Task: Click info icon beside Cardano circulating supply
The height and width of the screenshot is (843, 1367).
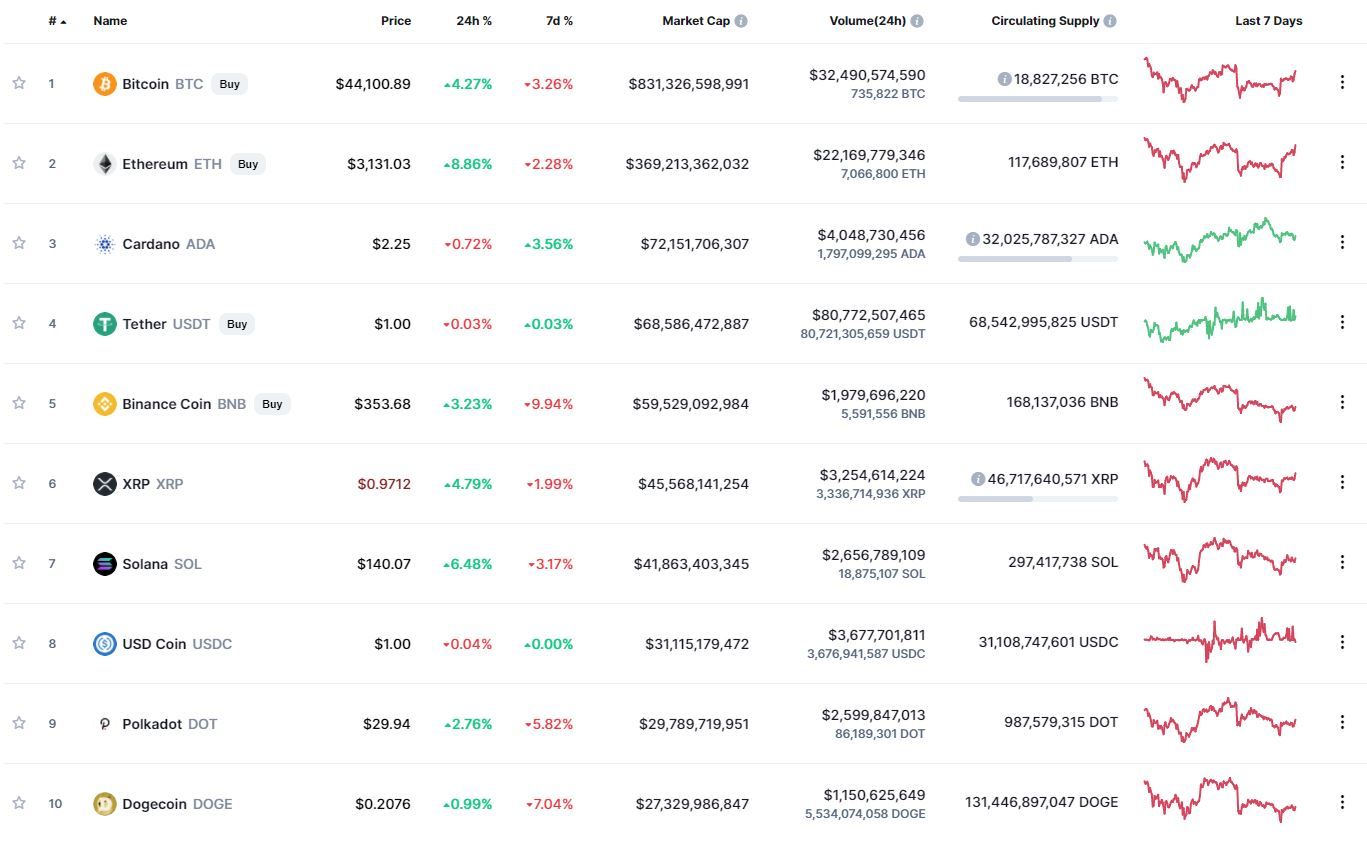Action: pos(972,239)
